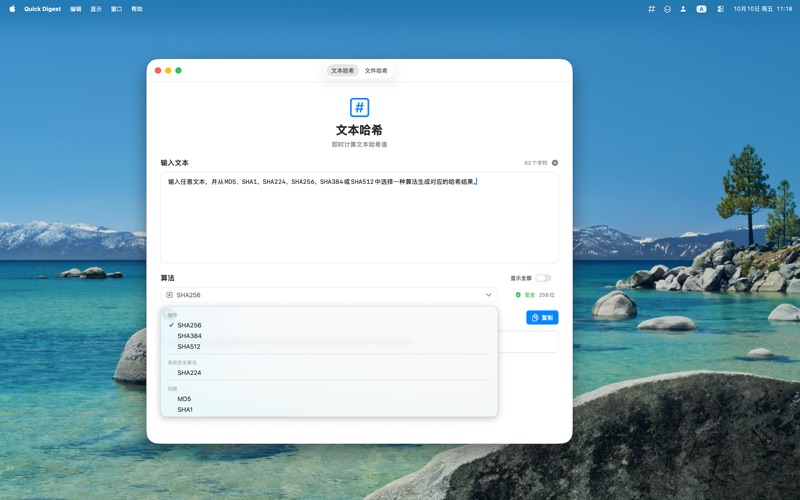Viewport: 800px width, 500px height.
Task: Open the Apple menu
Action: pos(12,9)
